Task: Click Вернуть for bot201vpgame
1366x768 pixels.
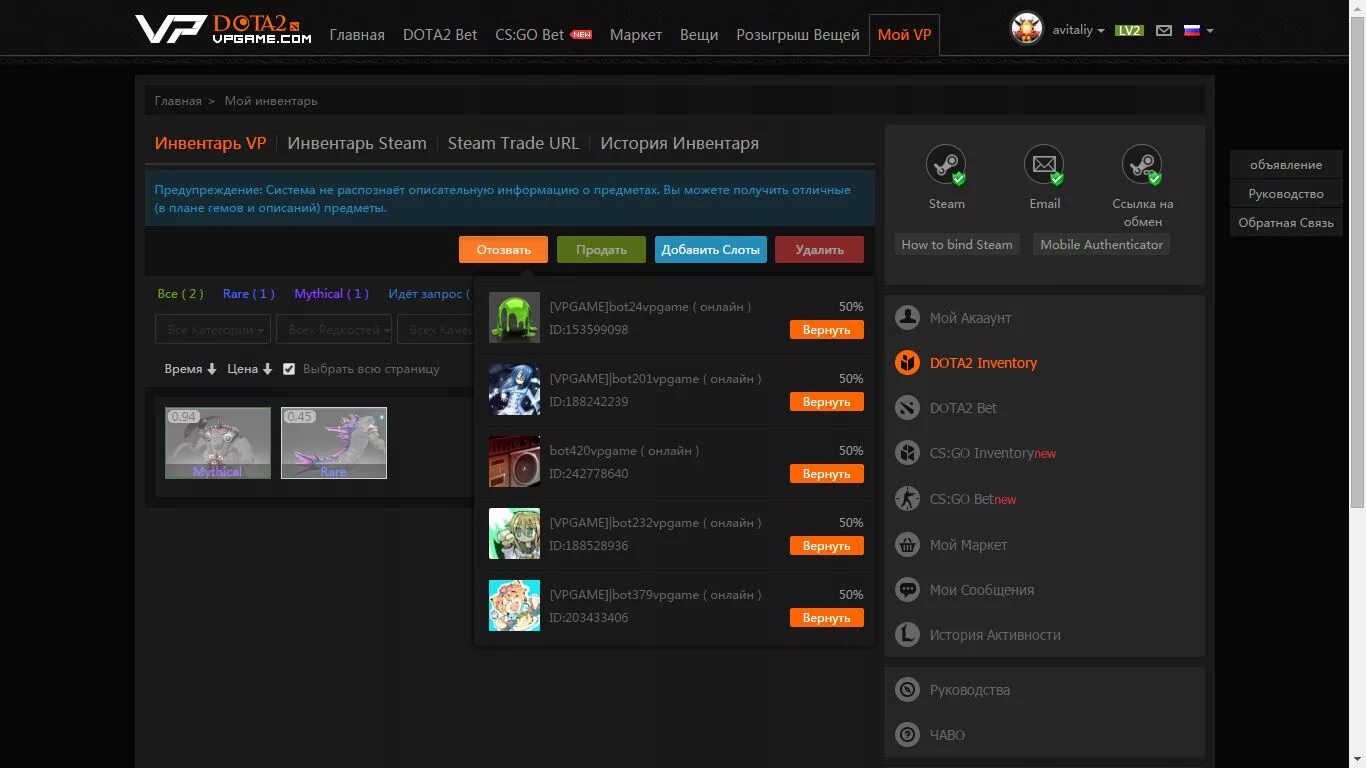Action: tap(826, 402)
